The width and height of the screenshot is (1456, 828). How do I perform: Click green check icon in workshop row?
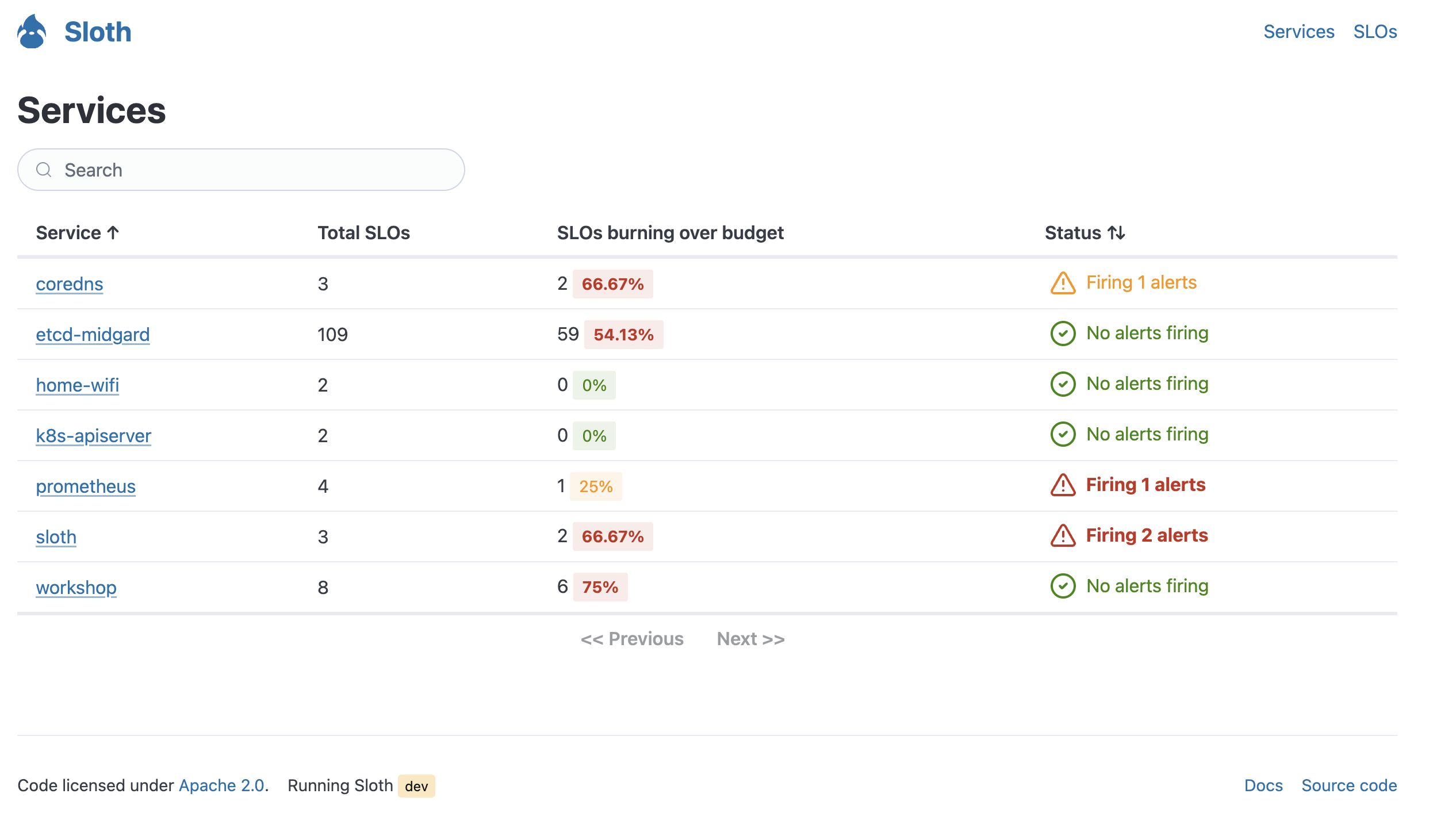coord(1063,586)
